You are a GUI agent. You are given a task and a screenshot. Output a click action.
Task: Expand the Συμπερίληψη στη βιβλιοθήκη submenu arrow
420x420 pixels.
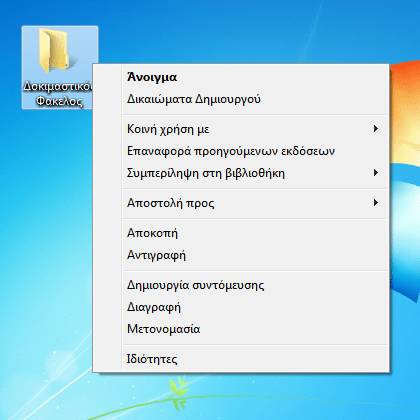click(376, 173)
